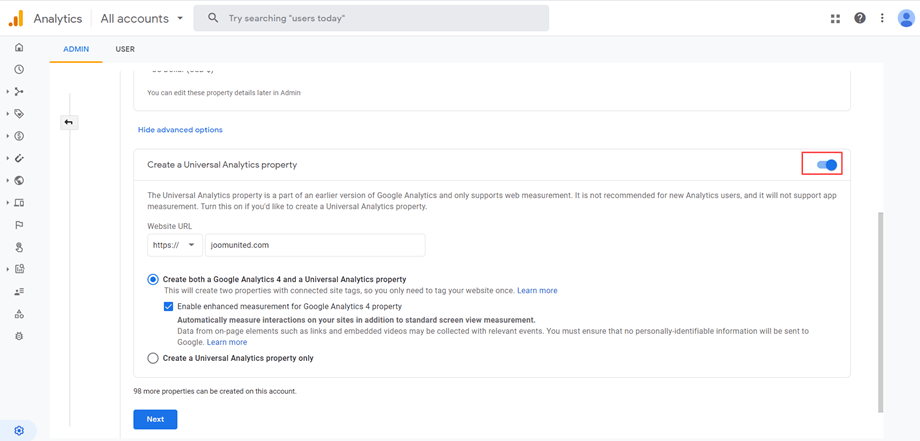Uncheck Enable enhanced measurement checkbox
Screen dimensions: 920x441
point(168,306)
